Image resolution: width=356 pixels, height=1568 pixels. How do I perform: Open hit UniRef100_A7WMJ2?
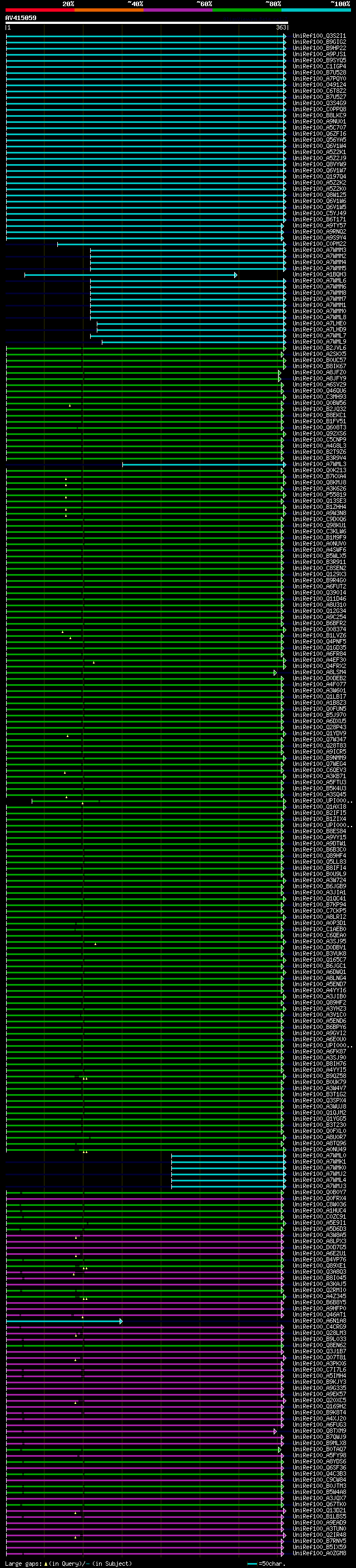319,1174
